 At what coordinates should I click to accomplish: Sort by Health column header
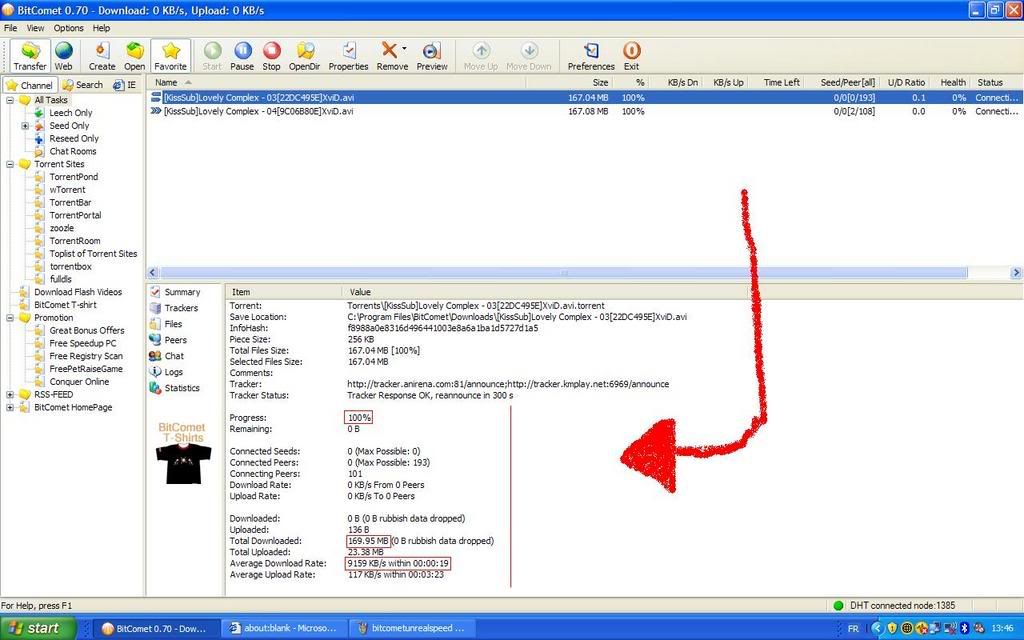tap(952, 82)
